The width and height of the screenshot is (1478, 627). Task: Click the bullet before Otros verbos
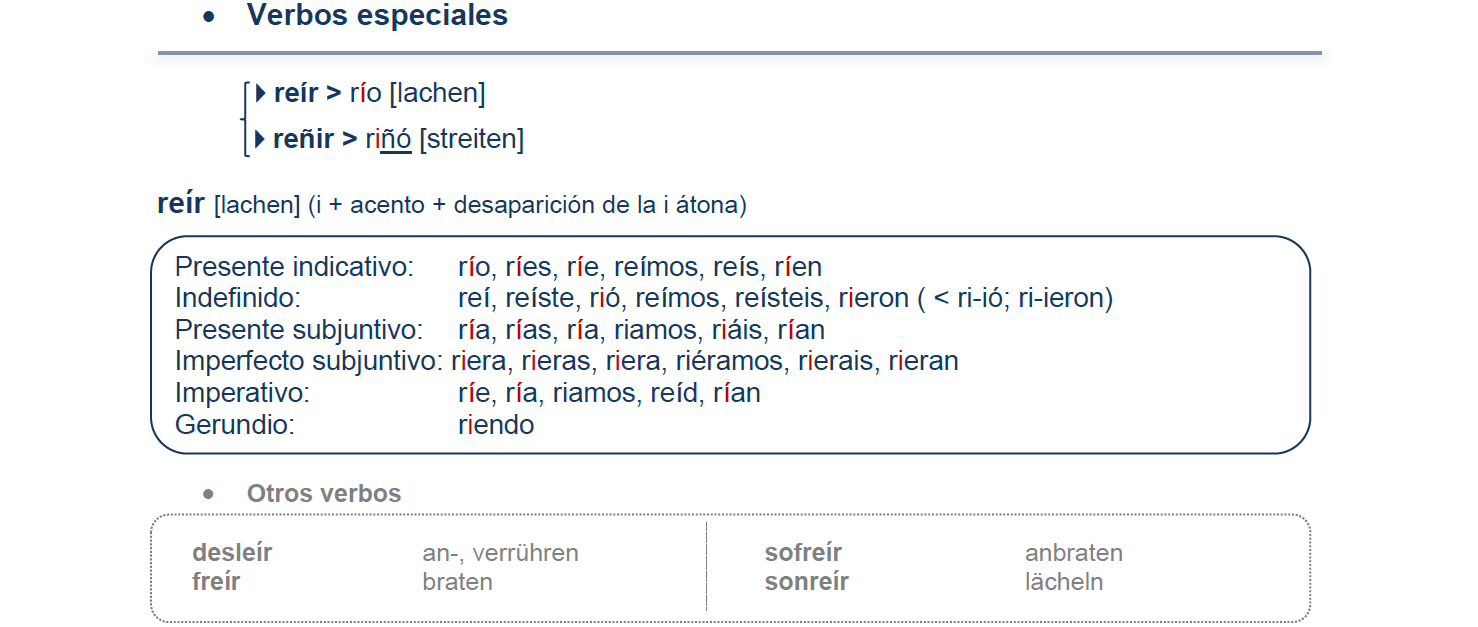pos(208,494)
